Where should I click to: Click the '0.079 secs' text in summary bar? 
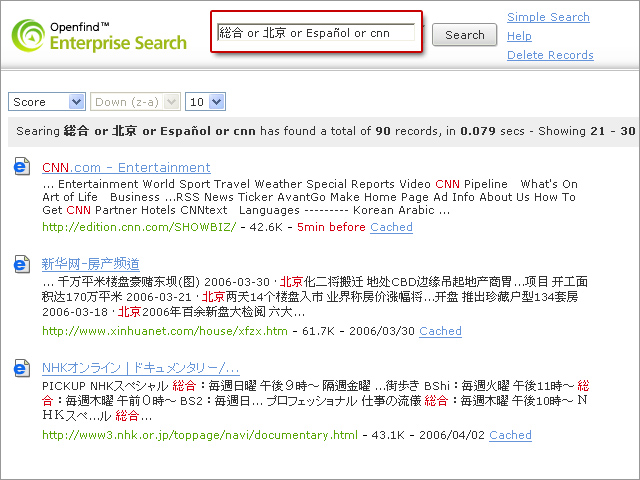(x=492, y=131)
